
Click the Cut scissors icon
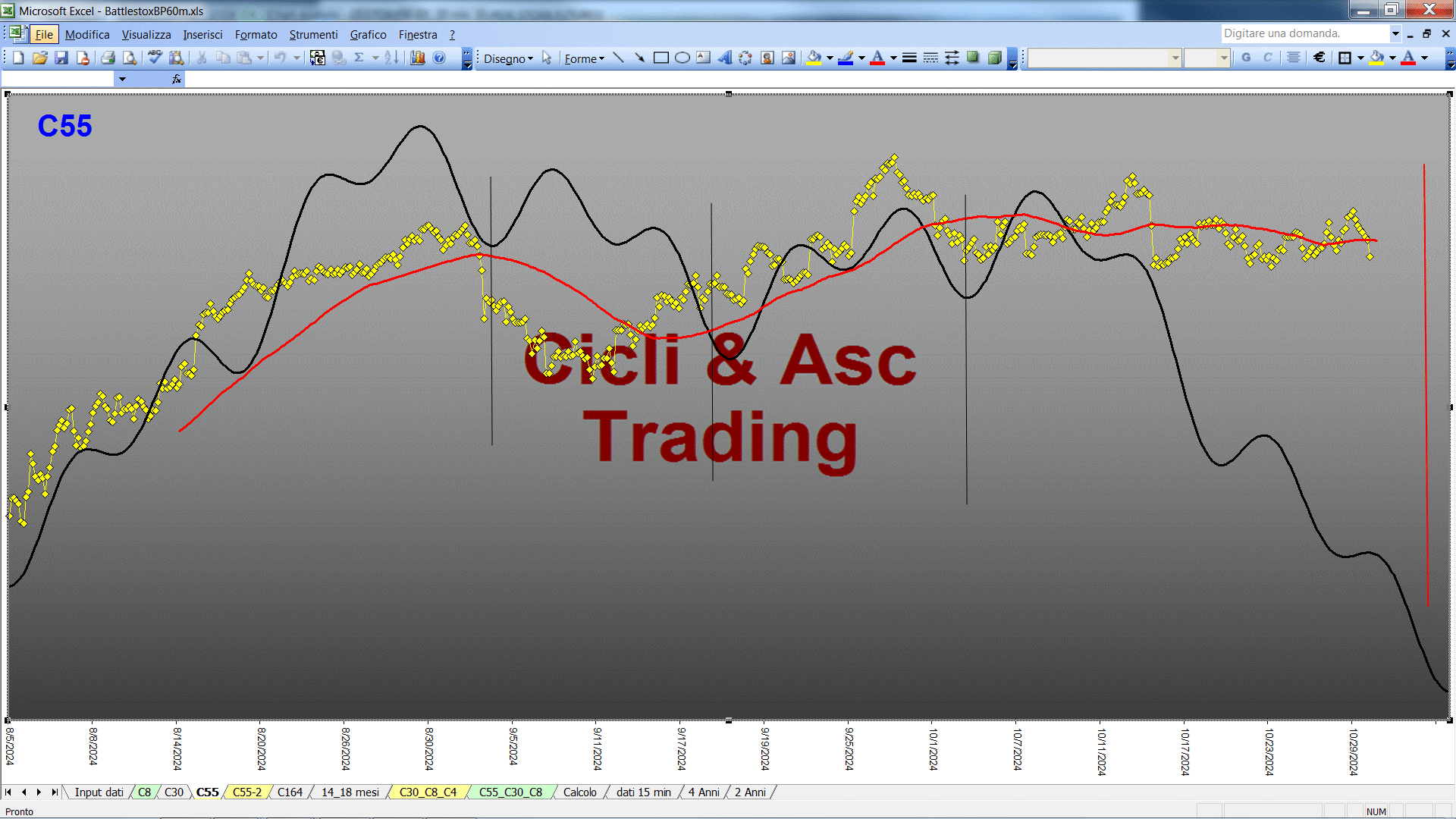click(202, 58)
